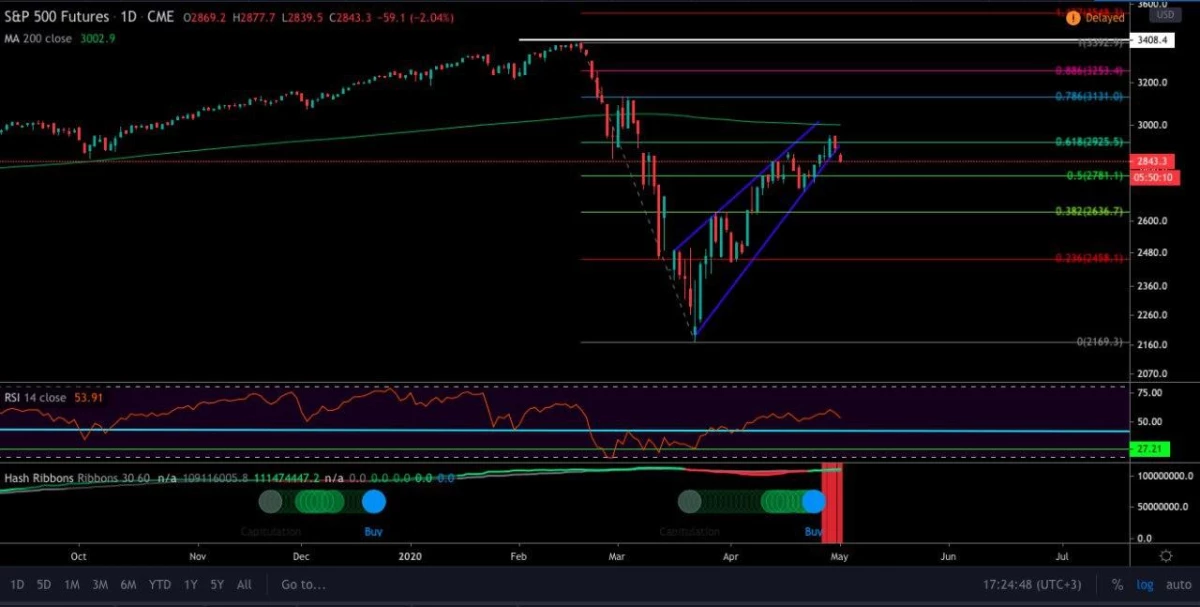
Task: Toggle log scale mode
Action: (1144, 584)
